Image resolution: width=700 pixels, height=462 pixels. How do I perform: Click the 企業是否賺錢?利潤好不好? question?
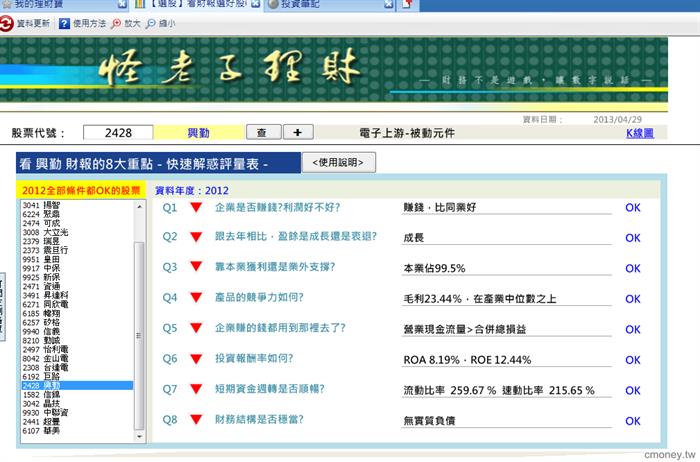(278, 208)
